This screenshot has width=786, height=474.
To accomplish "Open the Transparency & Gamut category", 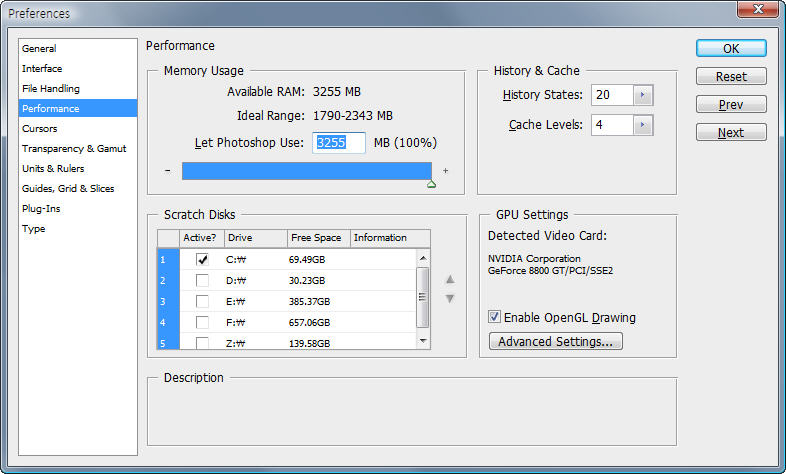I will [74, 148].
